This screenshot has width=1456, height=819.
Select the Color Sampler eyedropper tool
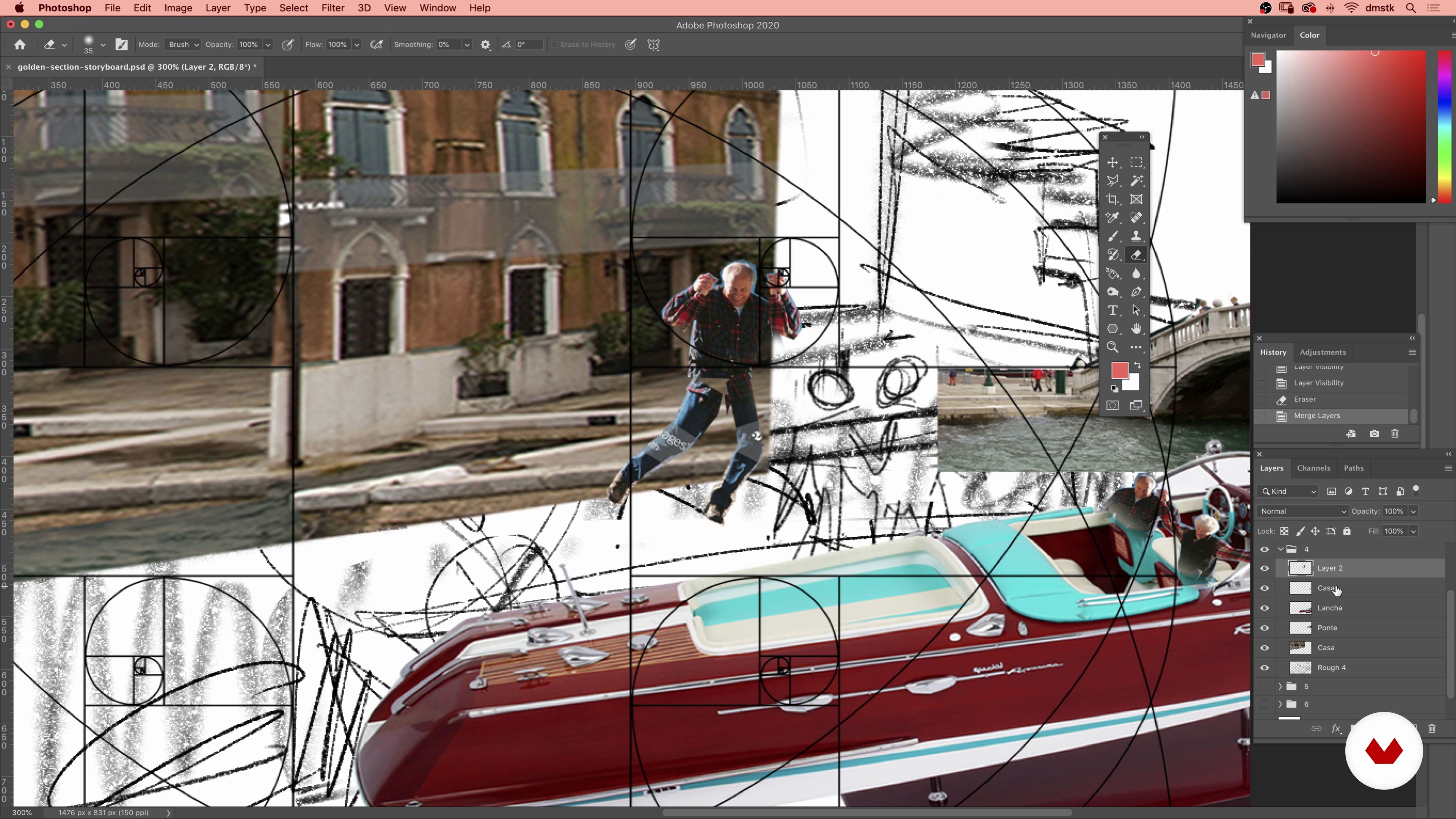coord(1112,218)
